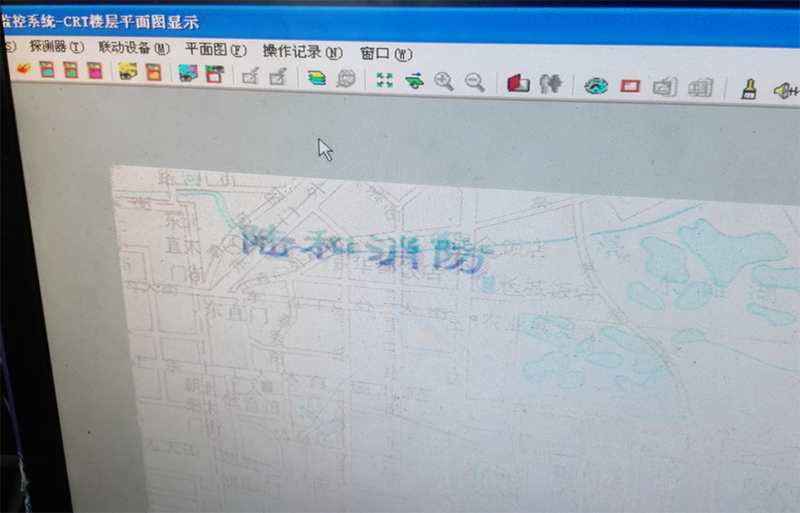
Task: Click the green arrow over layer icon
Action: (x=414, y=82)
